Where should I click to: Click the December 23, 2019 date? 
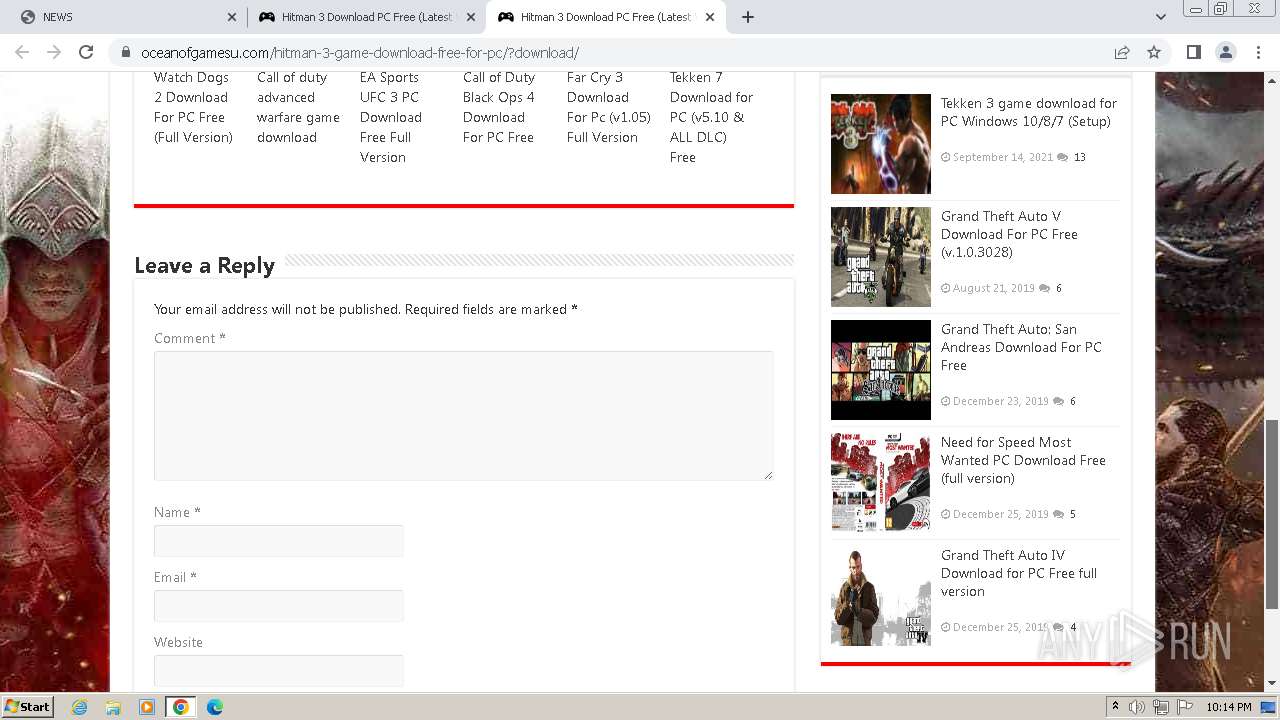(1001, 401)
